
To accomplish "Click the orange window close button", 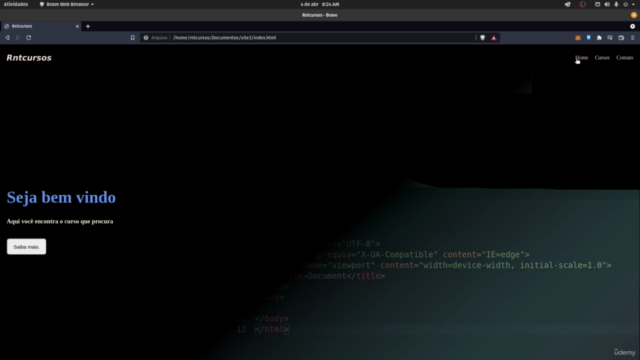I will (634, 15).
